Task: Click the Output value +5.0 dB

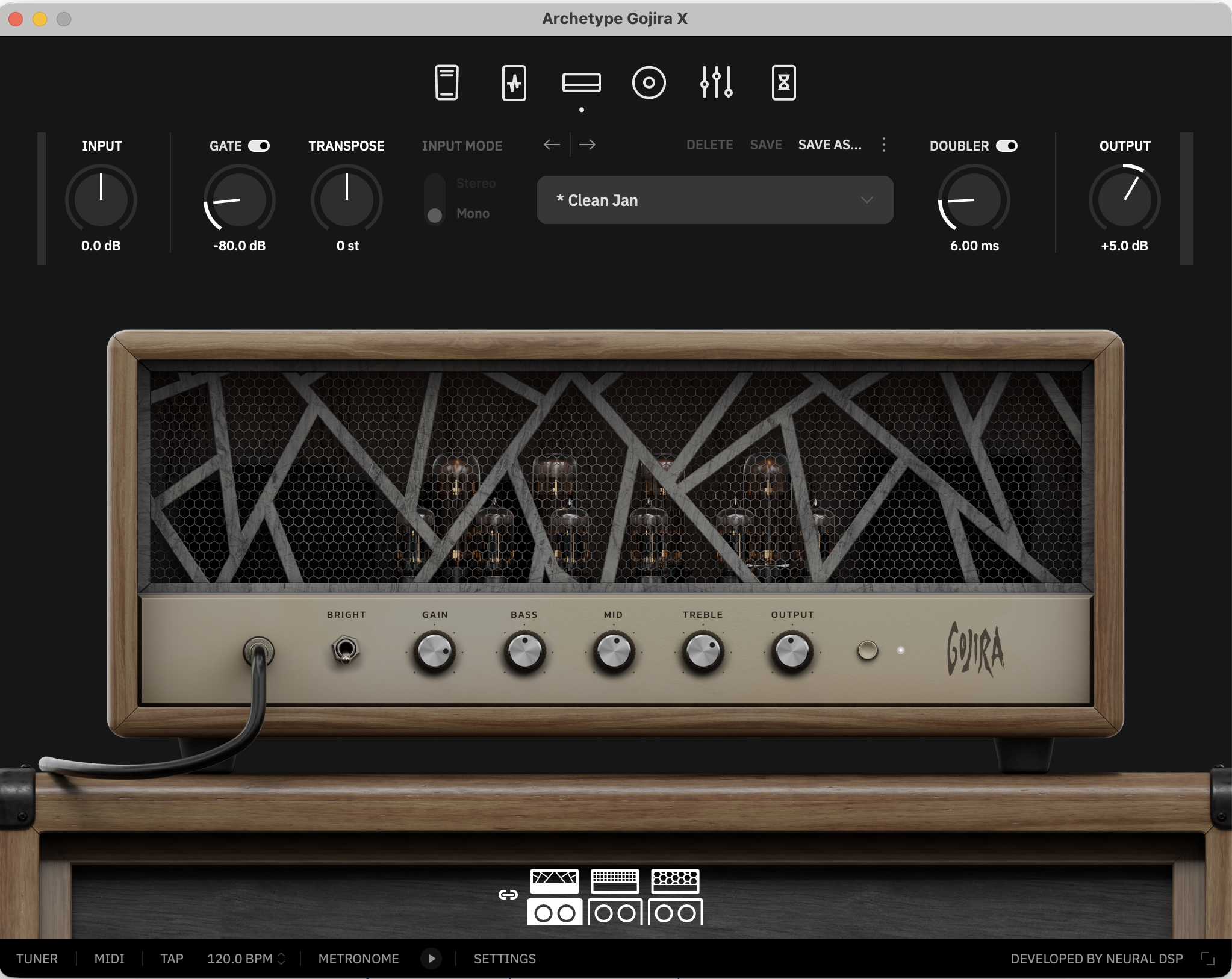Action: point(1125,246)
